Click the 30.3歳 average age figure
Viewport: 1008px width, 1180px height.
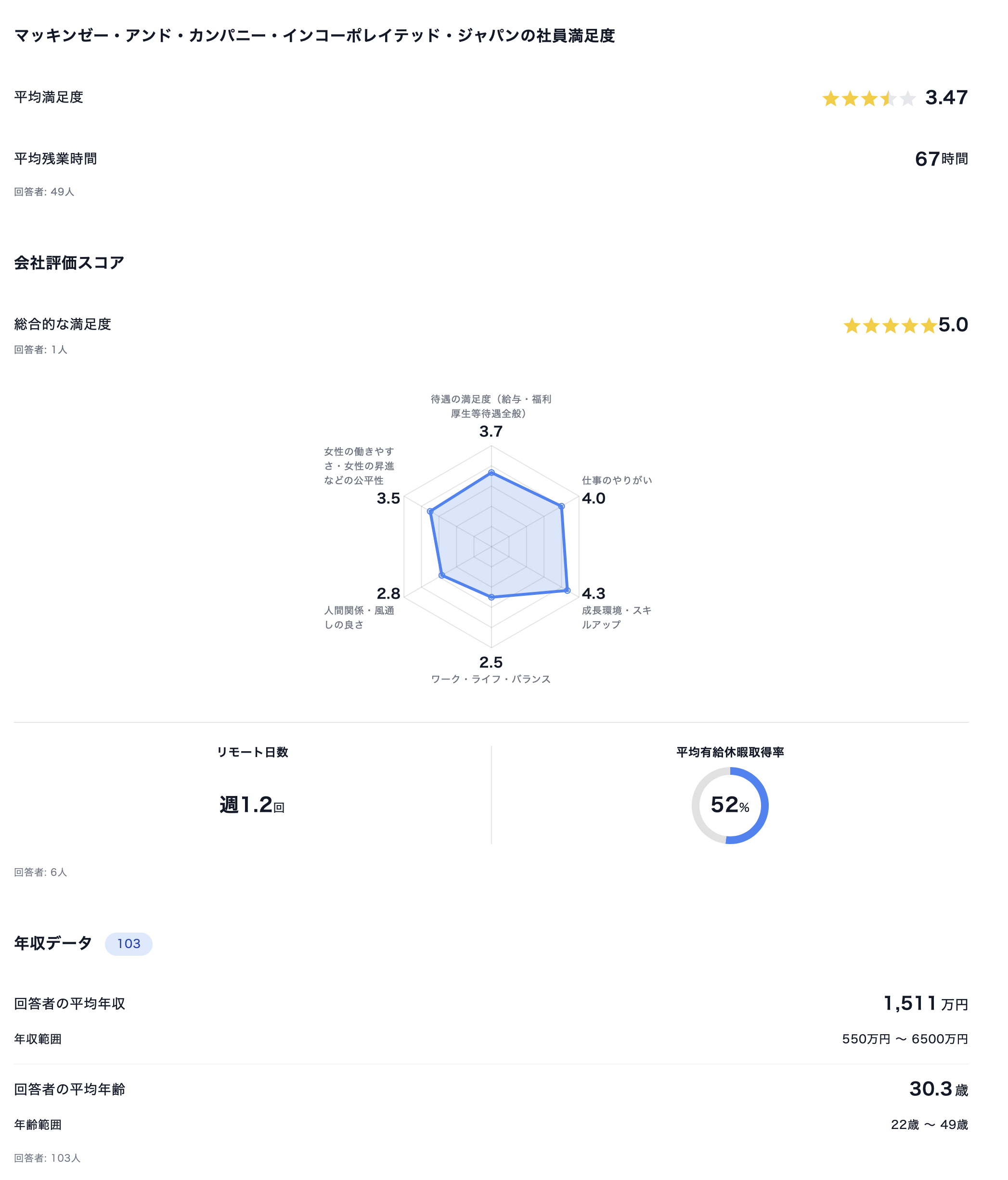939,1089
